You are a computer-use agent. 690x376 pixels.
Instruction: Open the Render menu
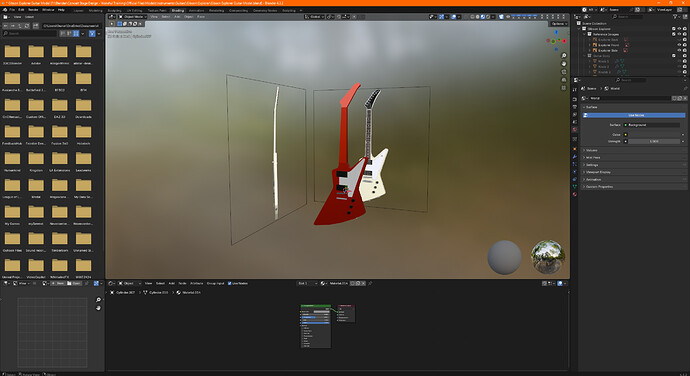pos(33,10)
